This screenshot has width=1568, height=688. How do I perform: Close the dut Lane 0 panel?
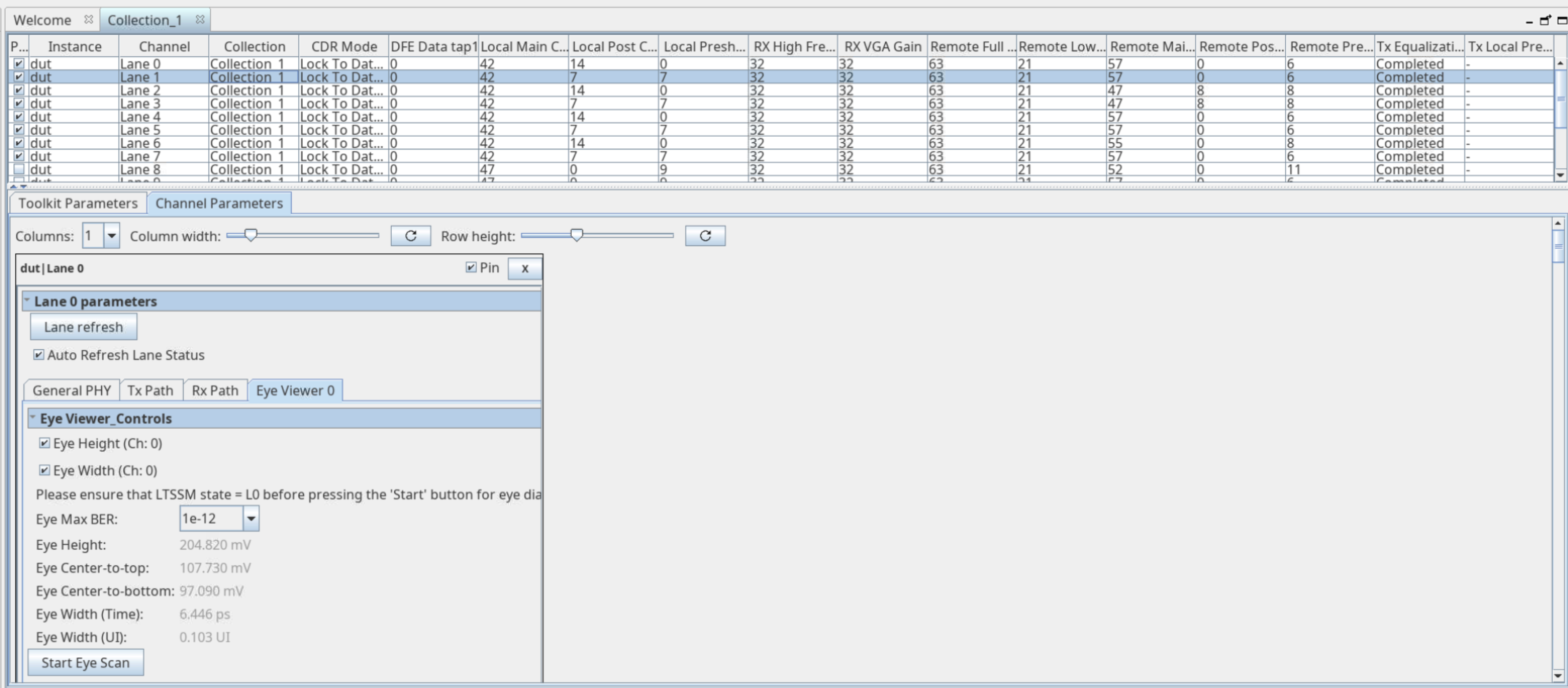[x=524, y=268]
